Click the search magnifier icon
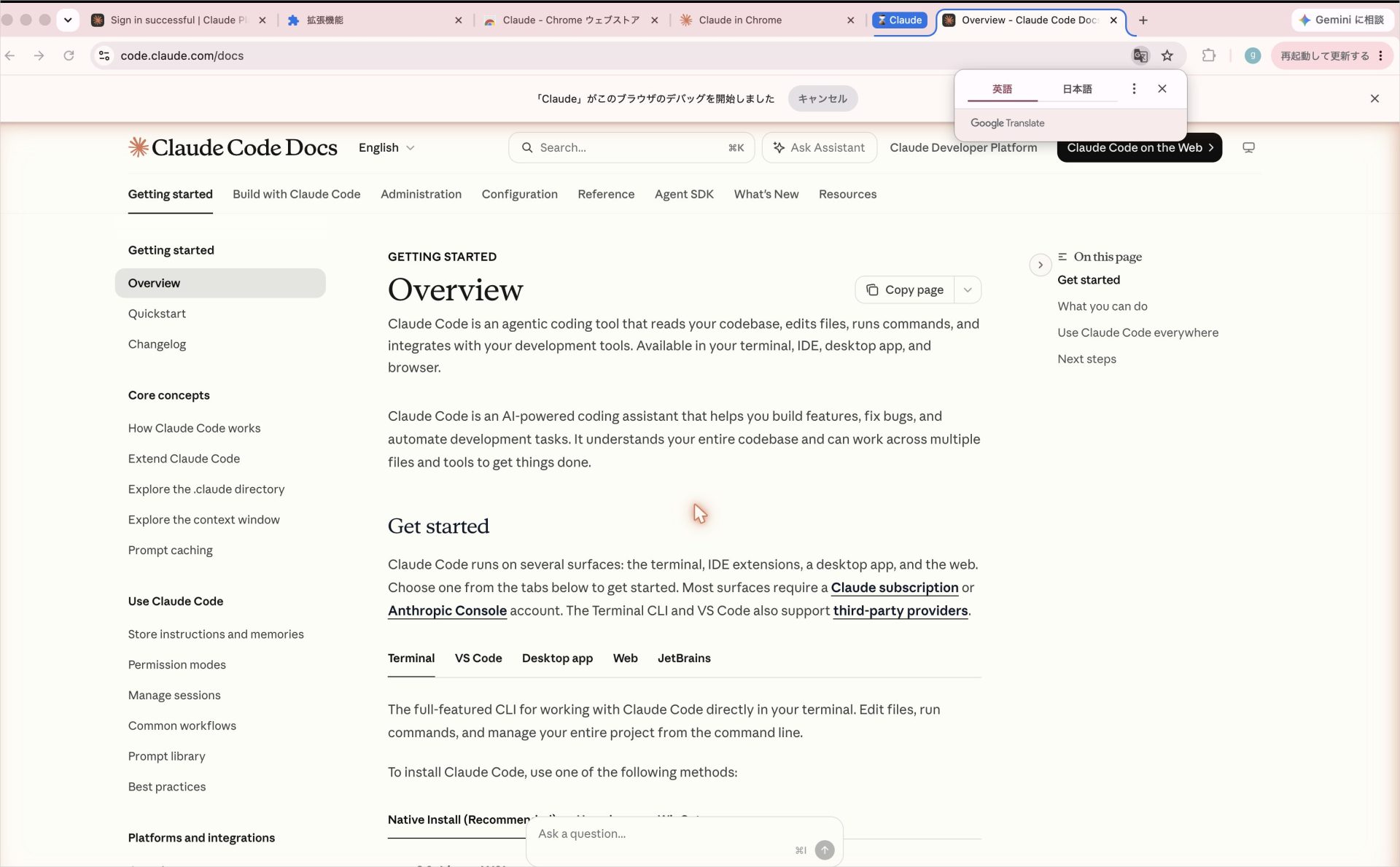This screenshot has width=1400, height=867. click(527, 147)
